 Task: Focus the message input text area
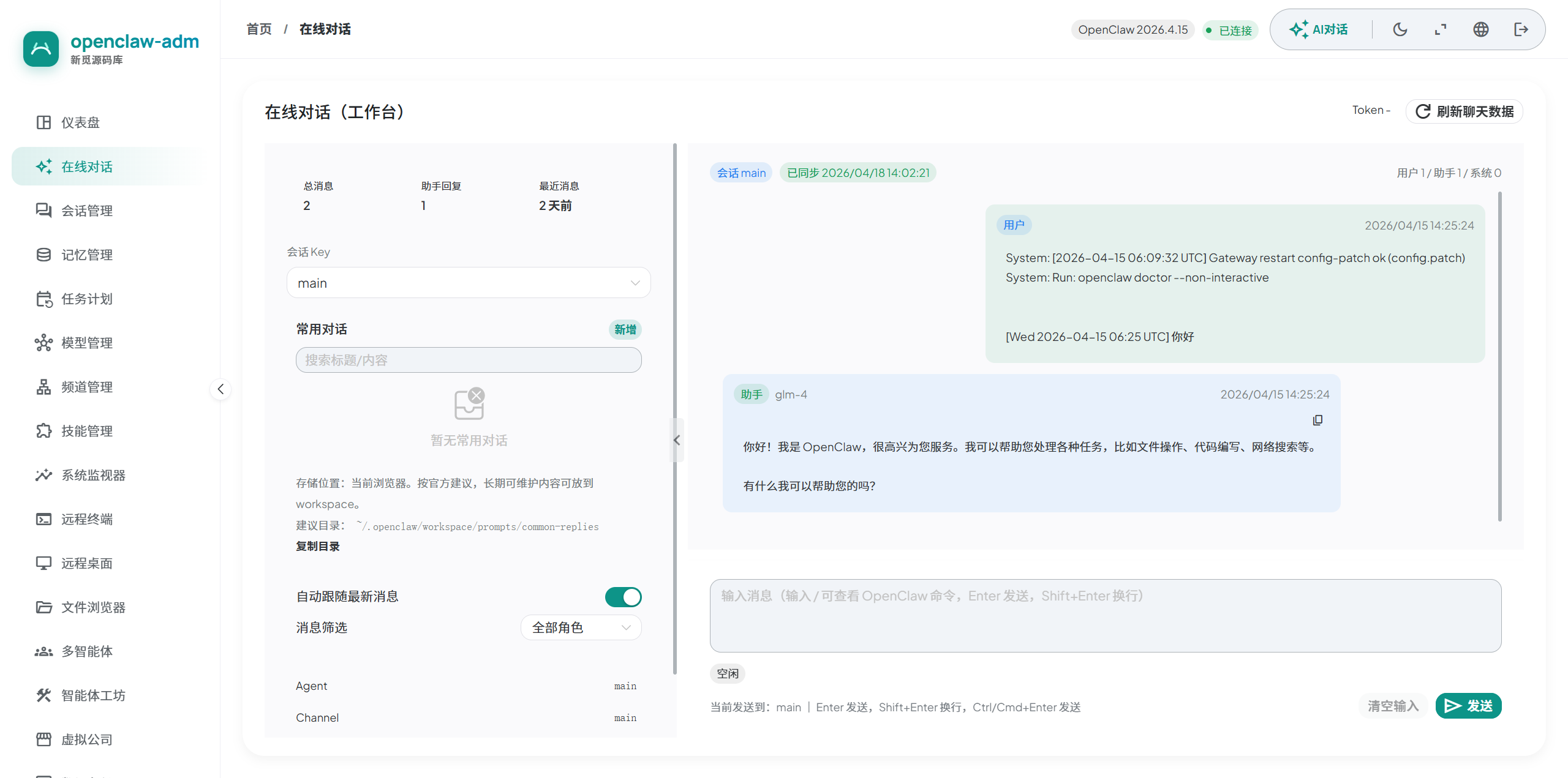pyautogui.click(x=1105, y=615)
